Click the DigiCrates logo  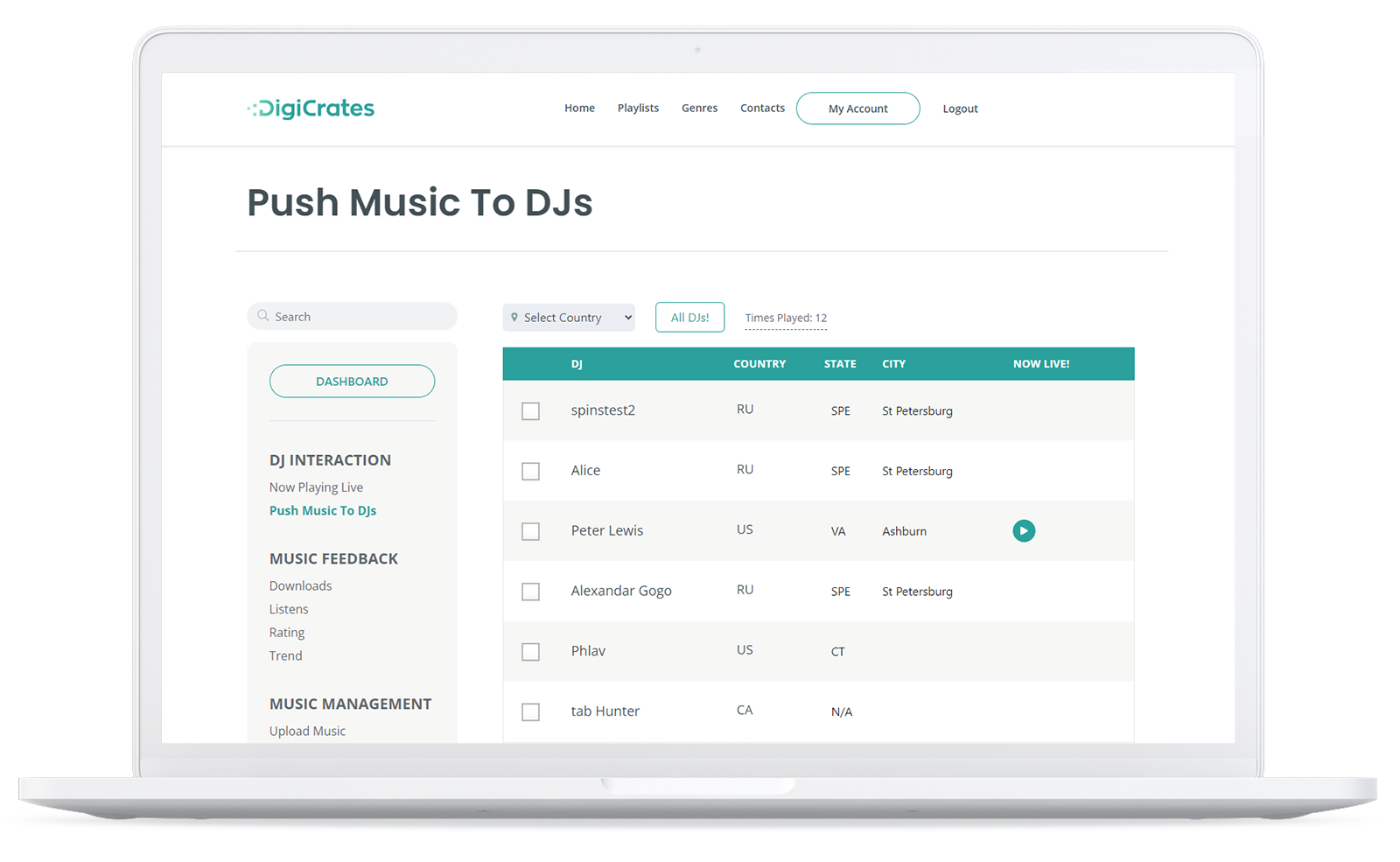click(x=311, y=109)
